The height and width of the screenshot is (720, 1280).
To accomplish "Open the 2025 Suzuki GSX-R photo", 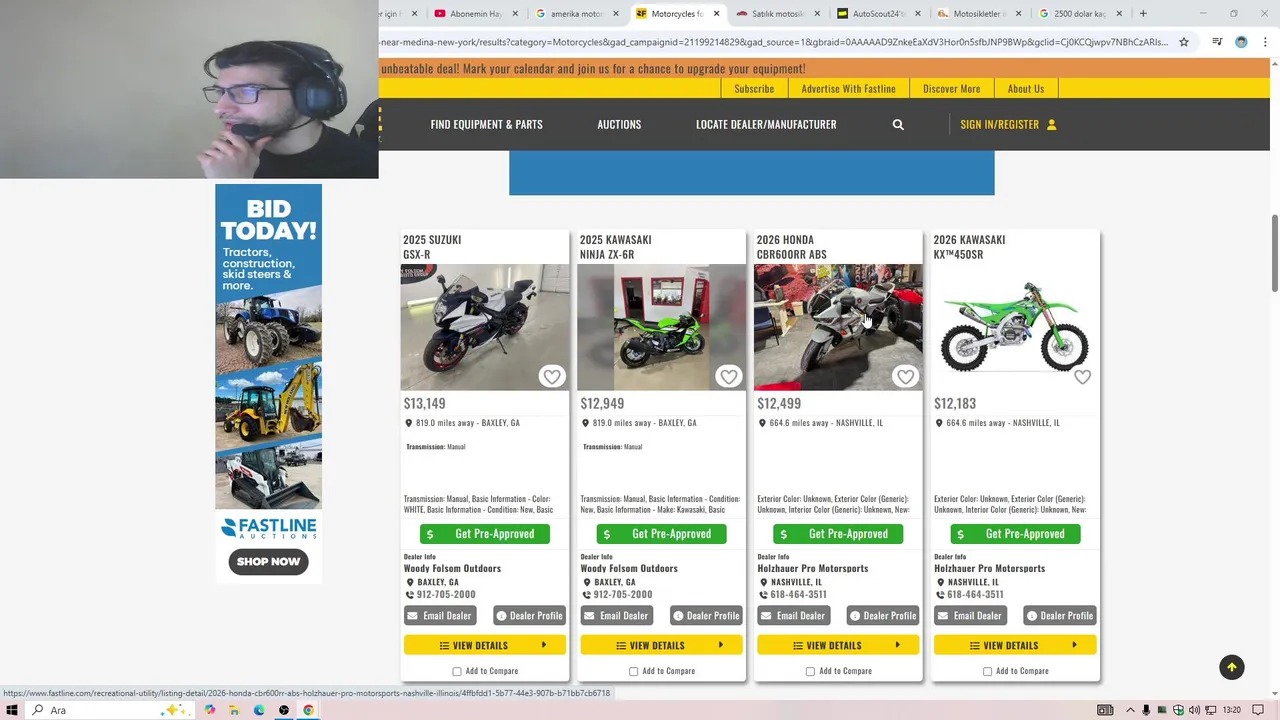I will click(x=485, y=327).
